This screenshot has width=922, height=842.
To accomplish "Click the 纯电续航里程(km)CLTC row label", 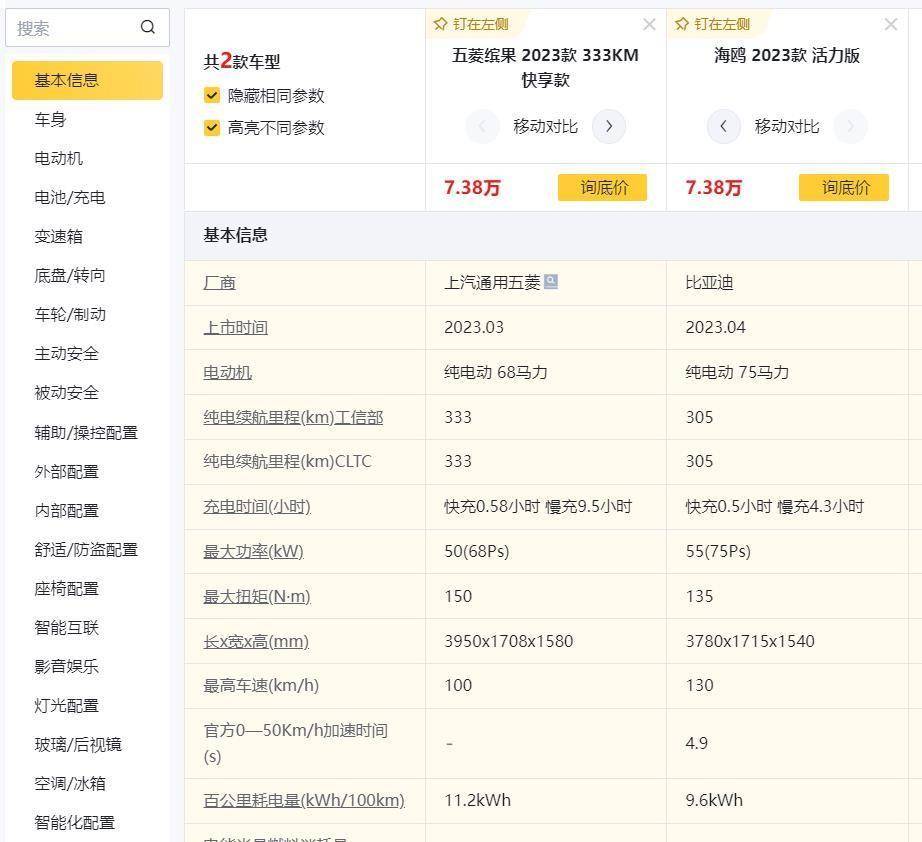I will [x=288, y=462].
